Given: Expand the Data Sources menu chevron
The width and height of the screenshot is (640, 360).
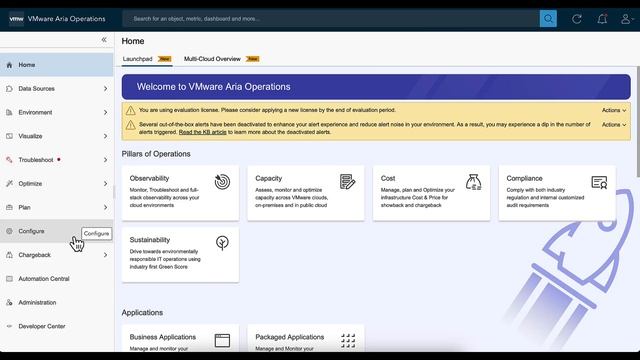Looking at the screenshot, I should [x=105, y=89].
